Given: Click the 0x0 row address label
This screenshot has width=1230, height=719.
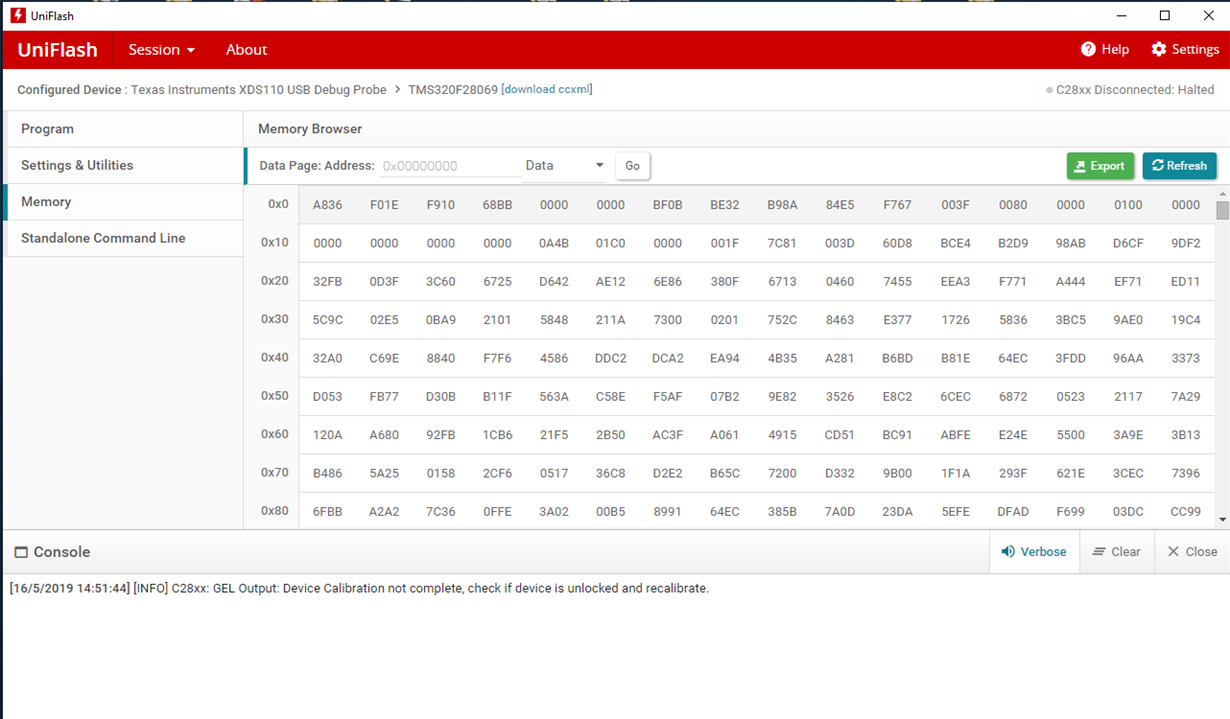Looking at the screenshot, I should 278,204.
